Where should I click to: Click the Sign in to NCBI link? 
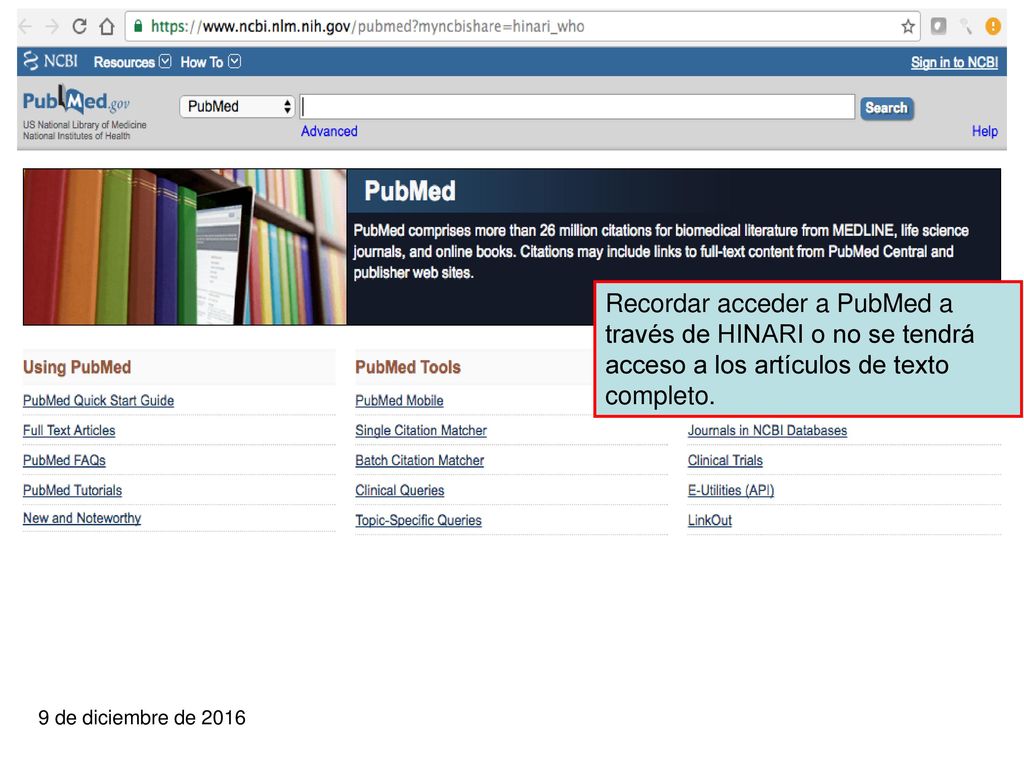click(x=954, y=62)
